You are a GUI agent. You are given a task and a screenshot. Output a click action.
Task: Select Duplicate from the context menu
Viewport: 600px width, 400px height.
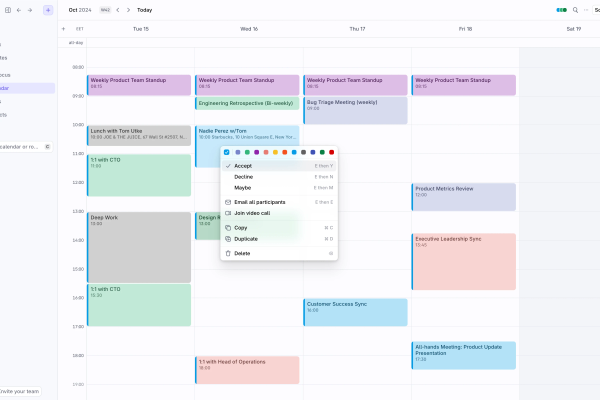pos(279,239)
